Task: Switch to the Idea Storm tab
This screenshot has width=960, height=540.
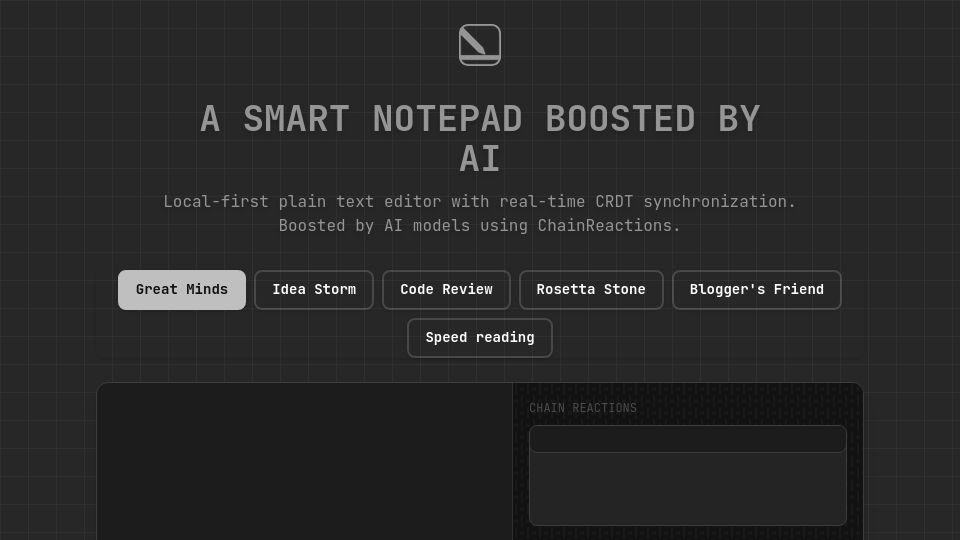Action: [x=314, y=290]
